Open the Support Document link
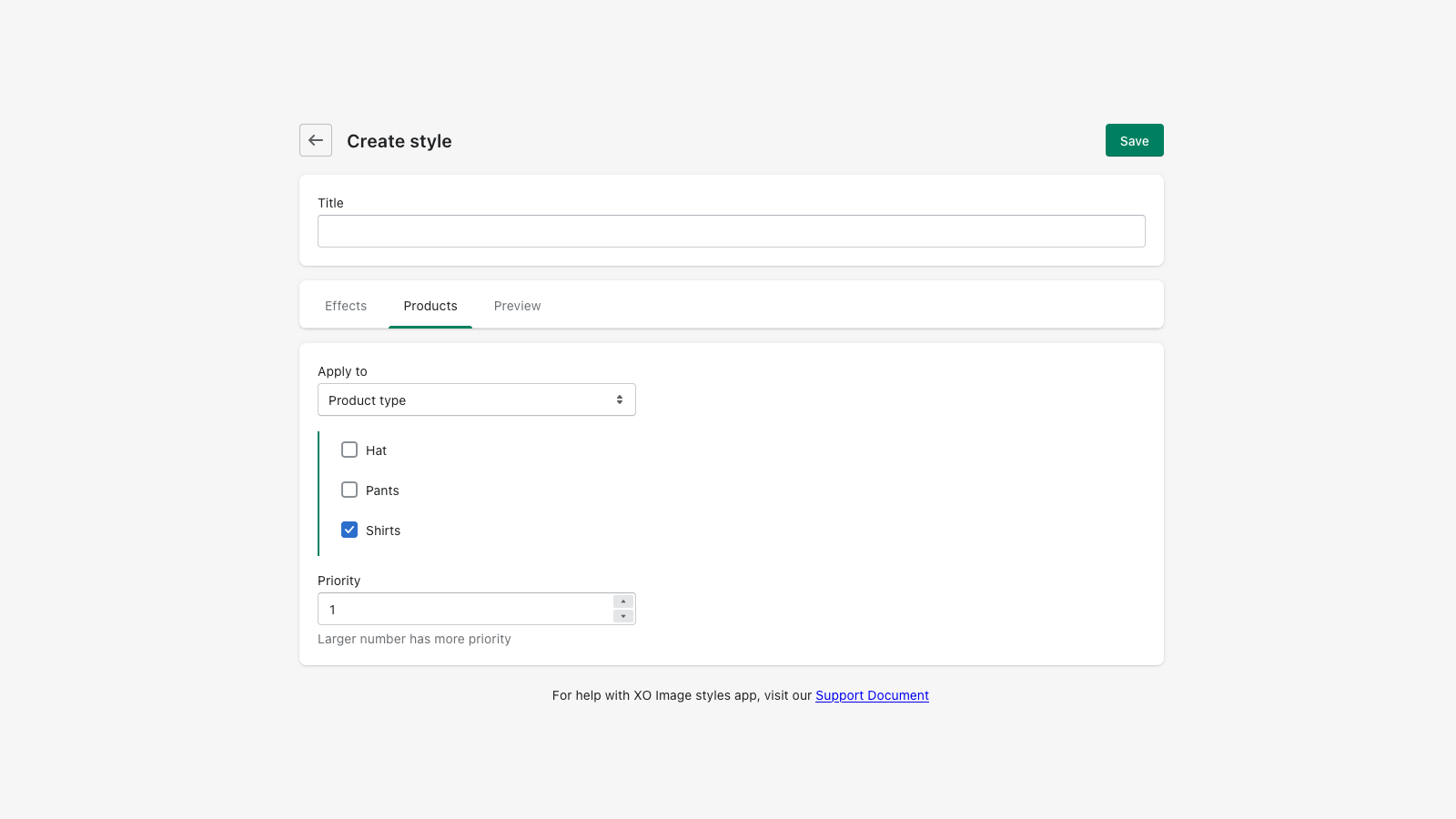The width and height of the screenshot is (1456, 819). coord(872,695)
